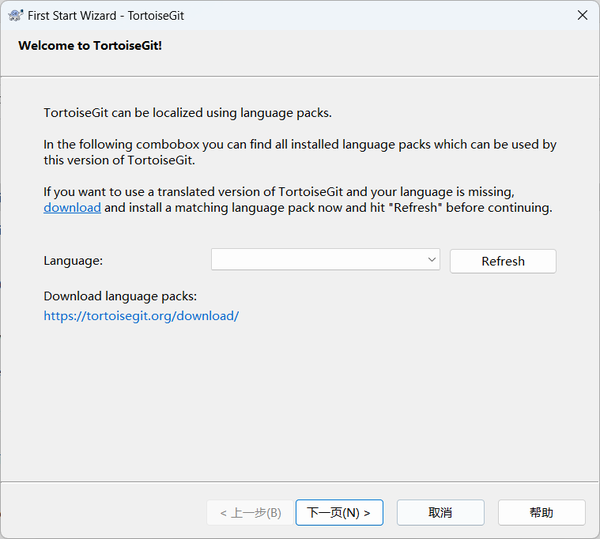
Task: Click the "Download language packs:" label
Action: (120, 296)
